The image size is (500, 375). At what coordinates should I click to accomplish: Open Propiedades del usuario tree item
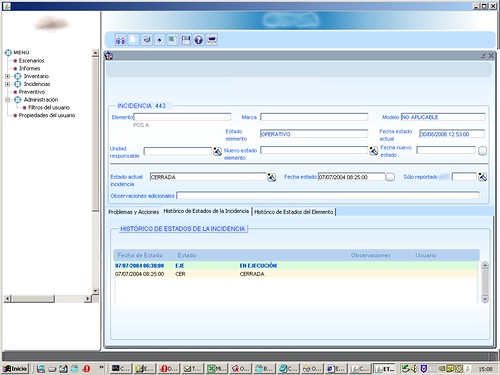(x=47, y=115)
